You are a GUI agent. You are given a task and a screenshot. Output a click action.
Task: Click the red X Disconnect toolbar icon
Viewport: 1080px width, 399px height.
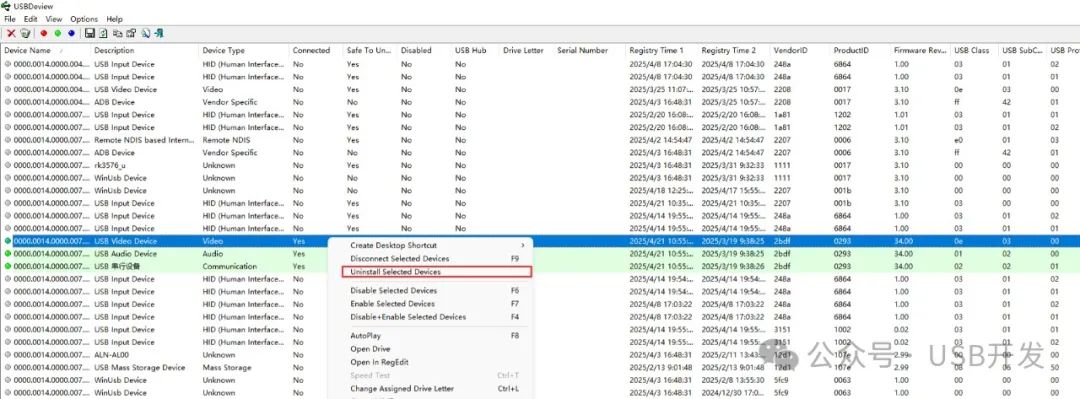(12, 33)
